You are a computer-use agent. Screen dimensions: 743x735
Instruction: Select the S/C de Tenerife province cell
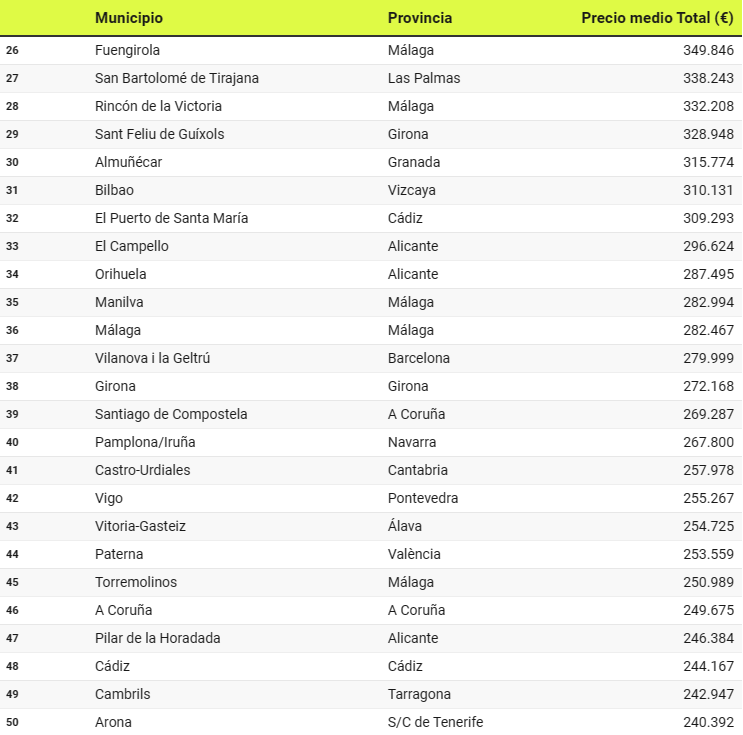point(435,722)
